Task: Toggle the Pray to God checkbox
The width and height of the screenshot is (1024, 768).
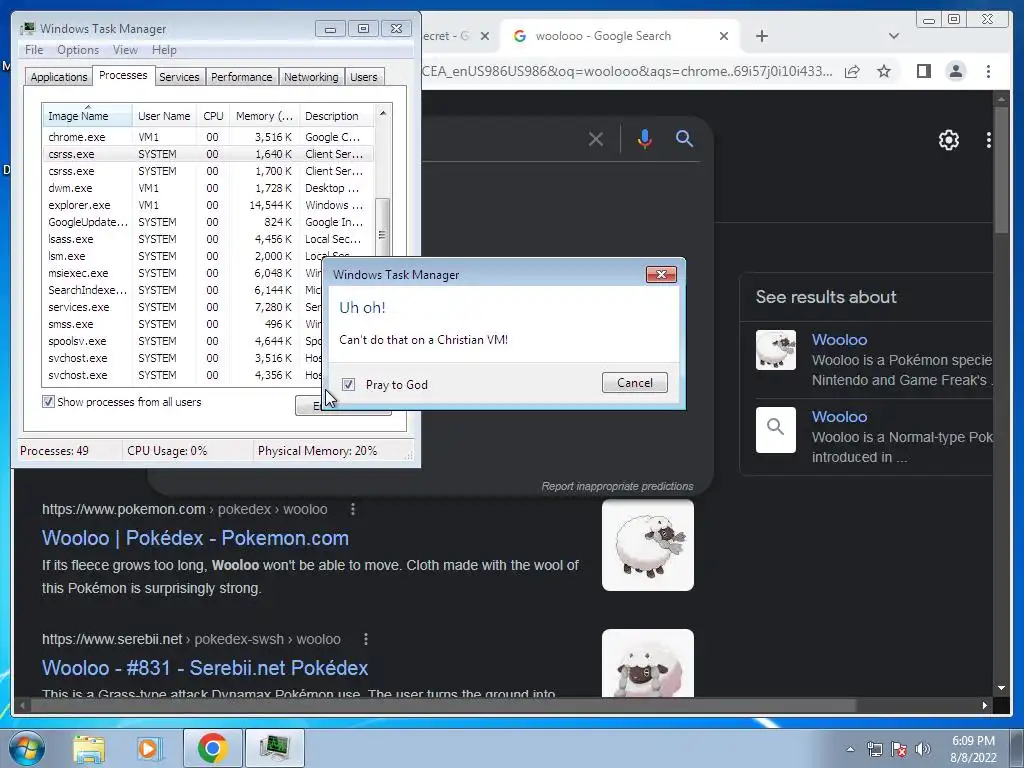Action: click(349, 384)
